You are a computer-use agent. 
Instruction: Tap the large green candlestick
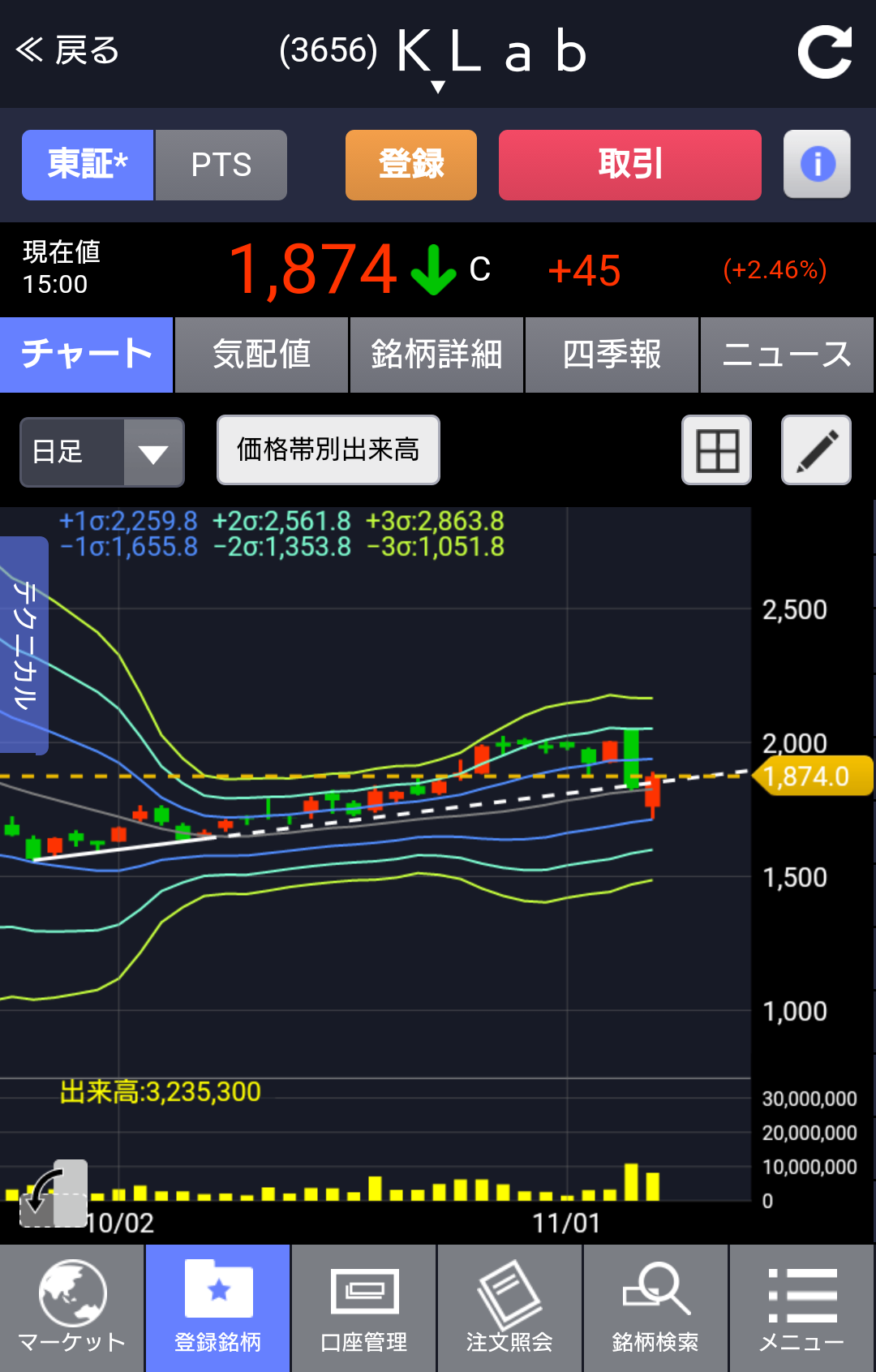coord(631,758)
